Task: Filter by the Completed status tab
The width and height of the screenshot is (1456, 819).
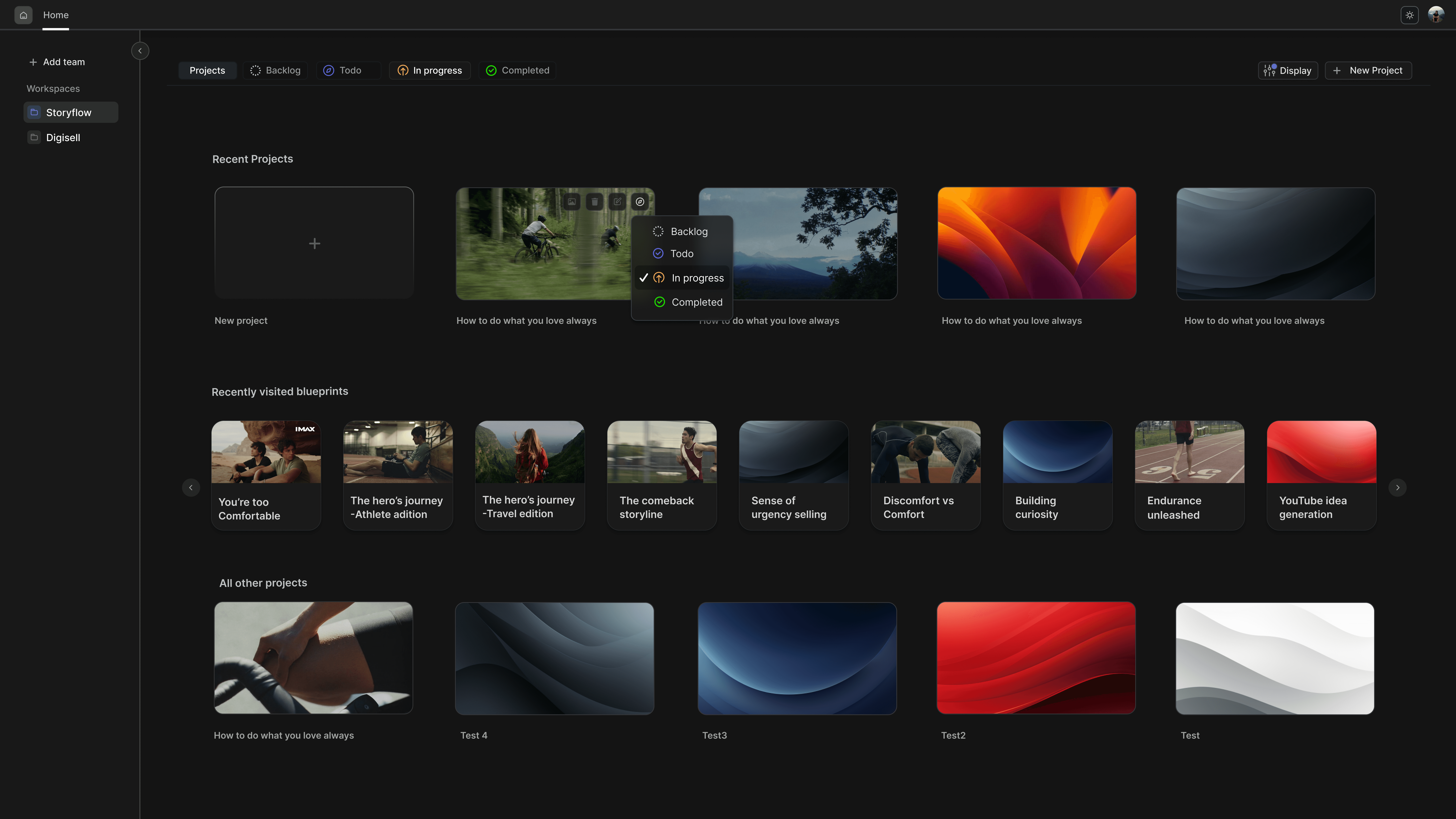Action: [x=517, y=71]
